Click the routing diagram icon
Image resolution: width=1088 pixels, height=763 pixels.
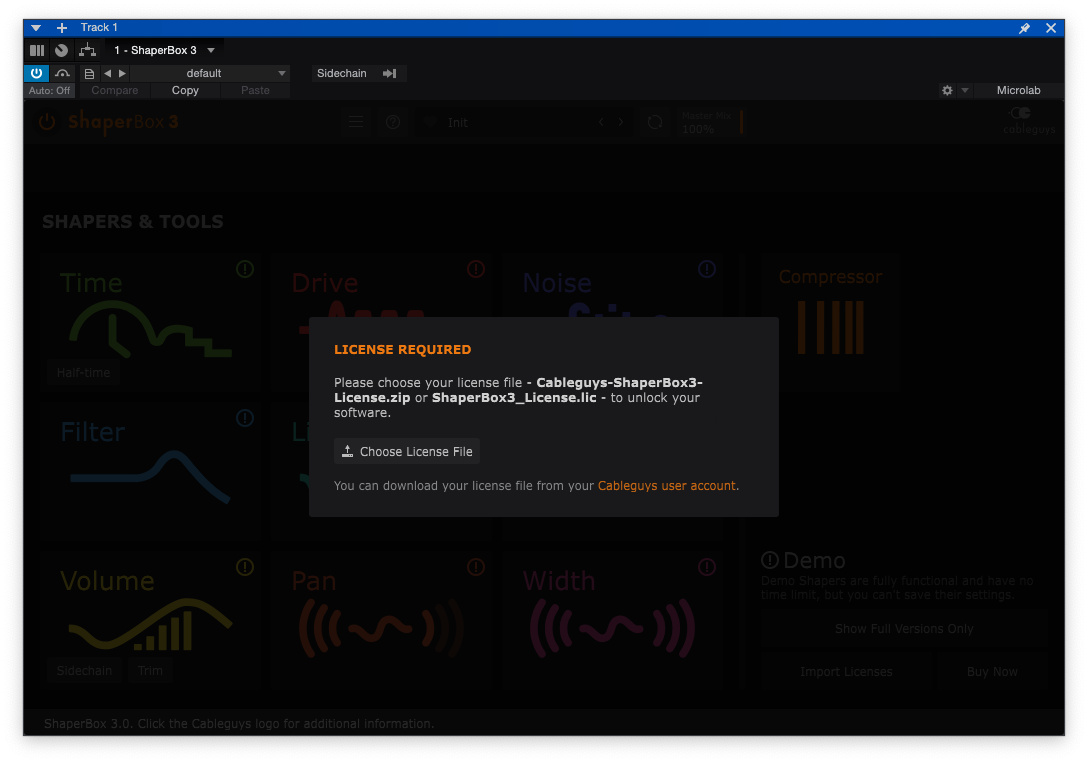[x=87, y=50]
